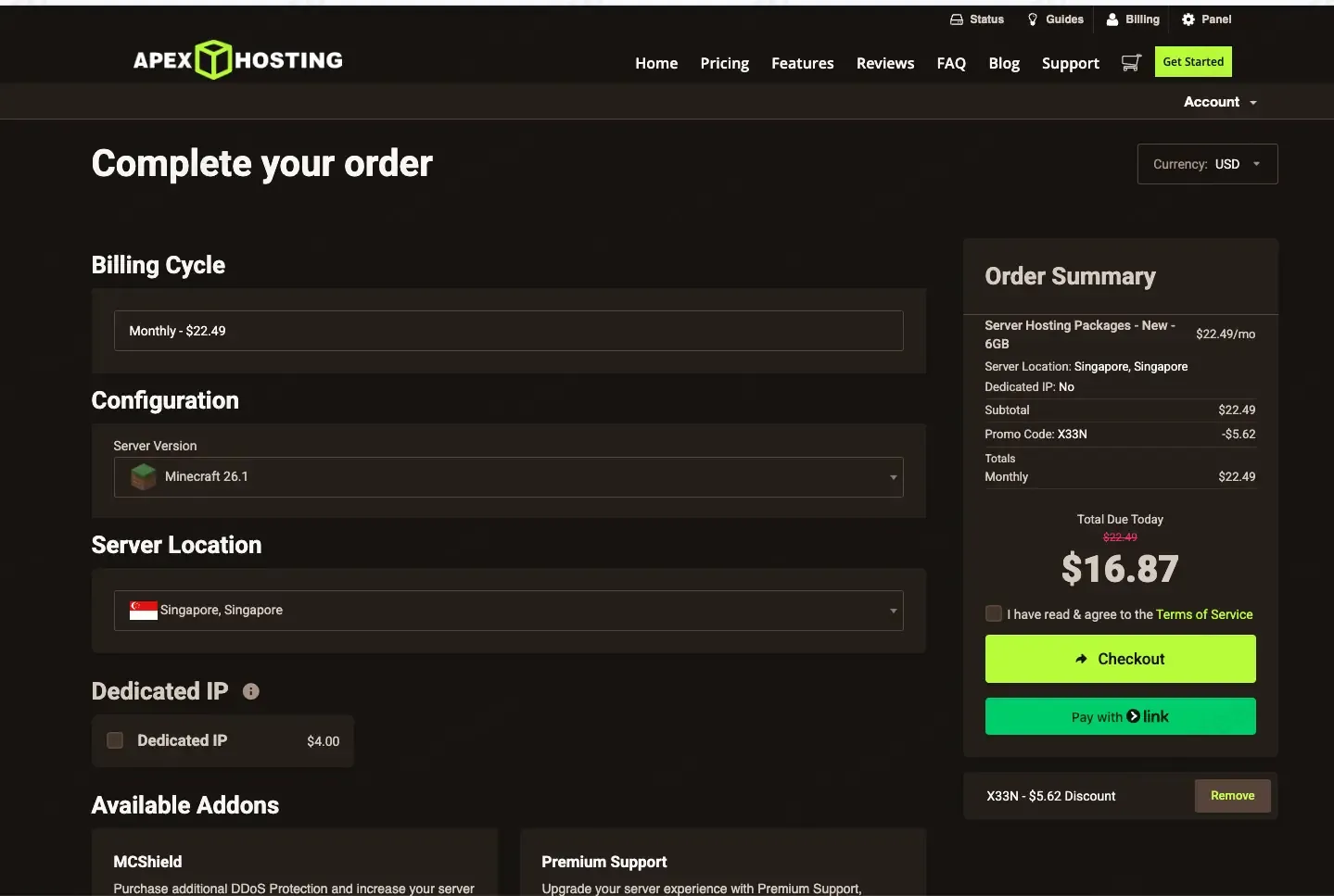Remove the X33N promo discount
Screen dimensions: 1334x896
coord(1232,796)
